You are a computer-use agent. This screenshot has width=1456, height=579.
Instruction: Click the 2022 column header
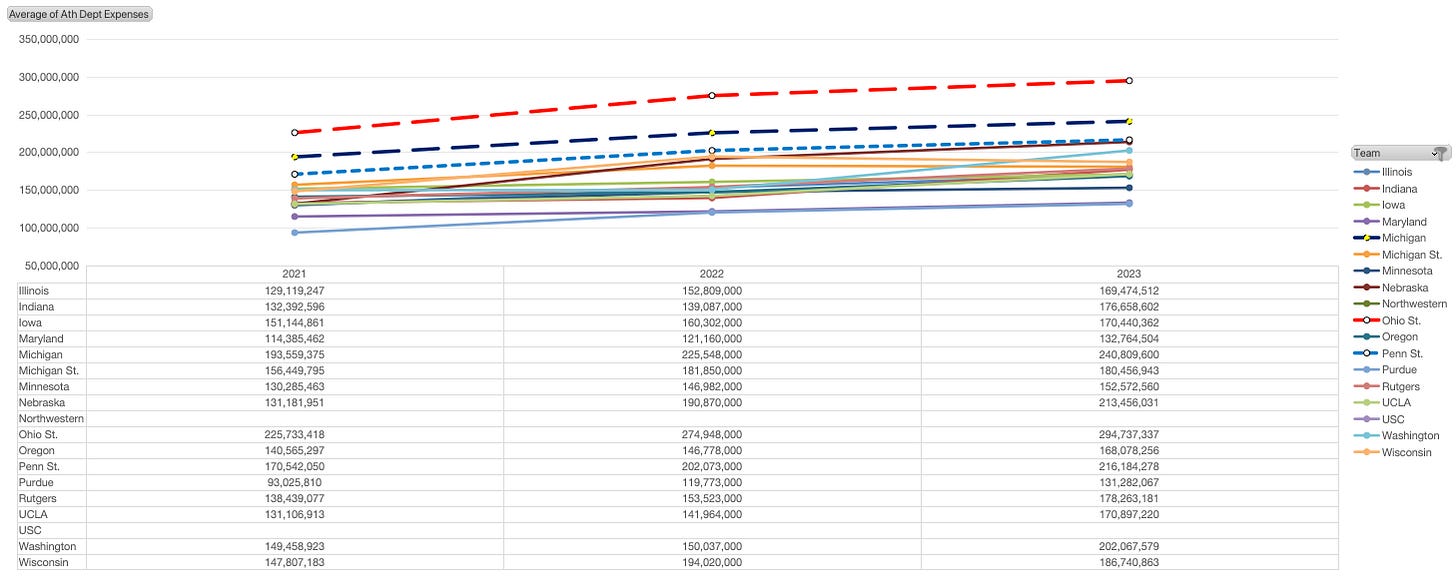point(712,274)
